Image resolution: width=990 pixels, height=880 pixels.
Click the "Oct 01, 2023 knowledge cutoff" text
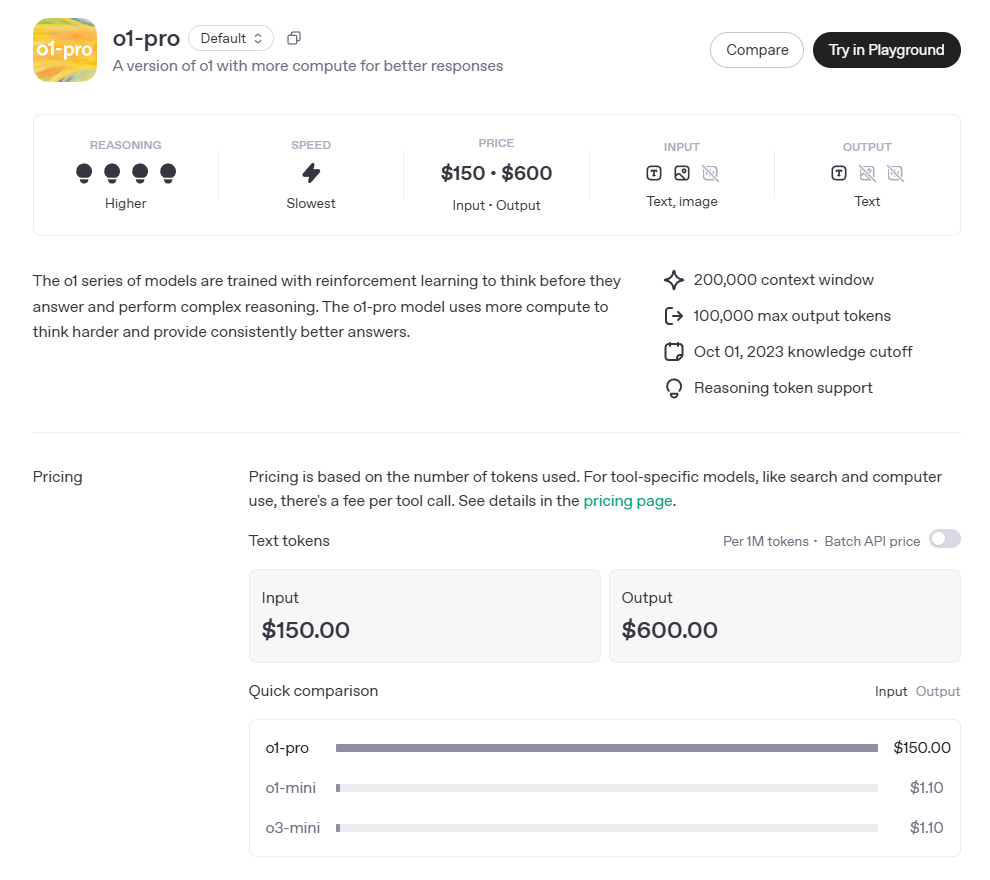click(802, 352)
